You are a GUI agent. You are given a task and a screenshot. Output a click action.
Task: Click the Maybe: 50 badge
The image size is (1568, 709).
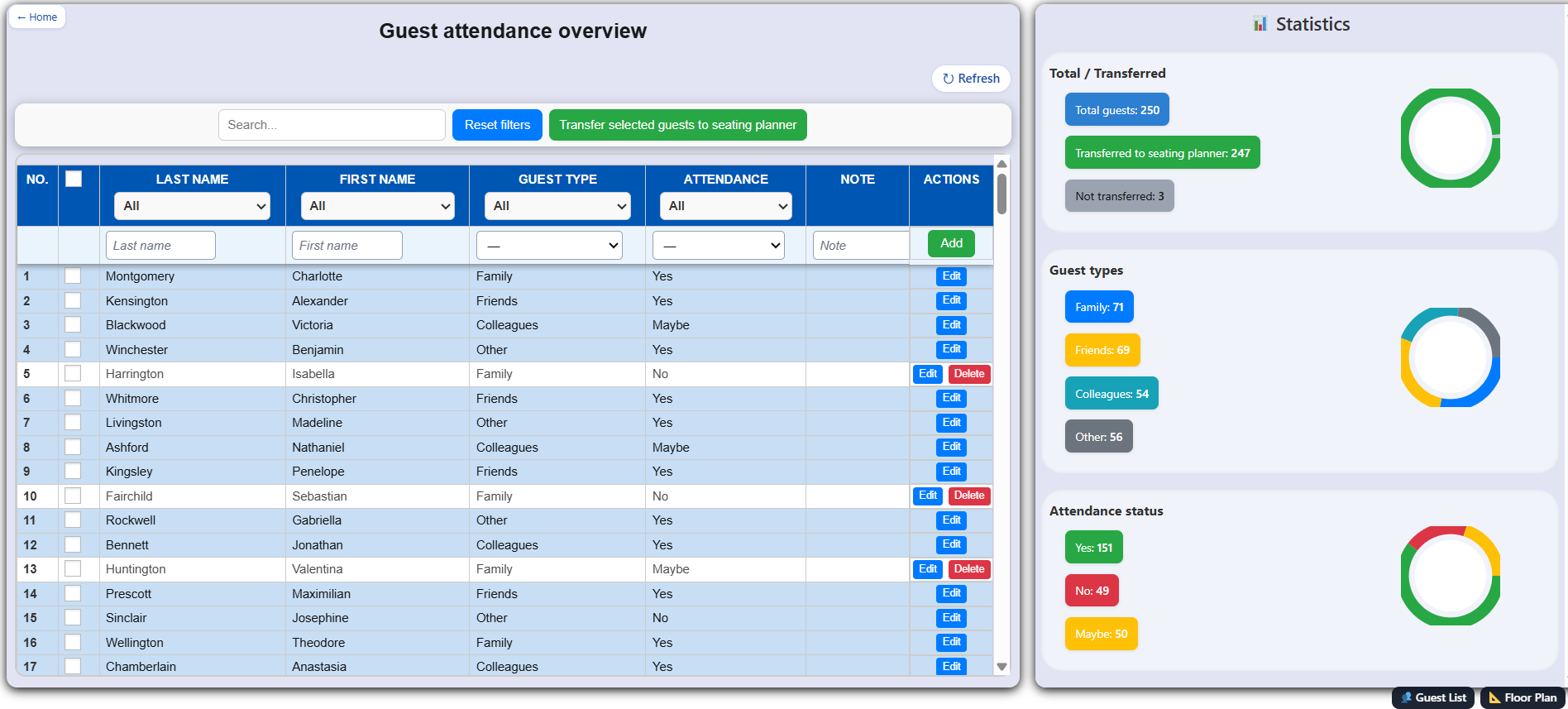pyautogui.click(x=1101, y=634)
